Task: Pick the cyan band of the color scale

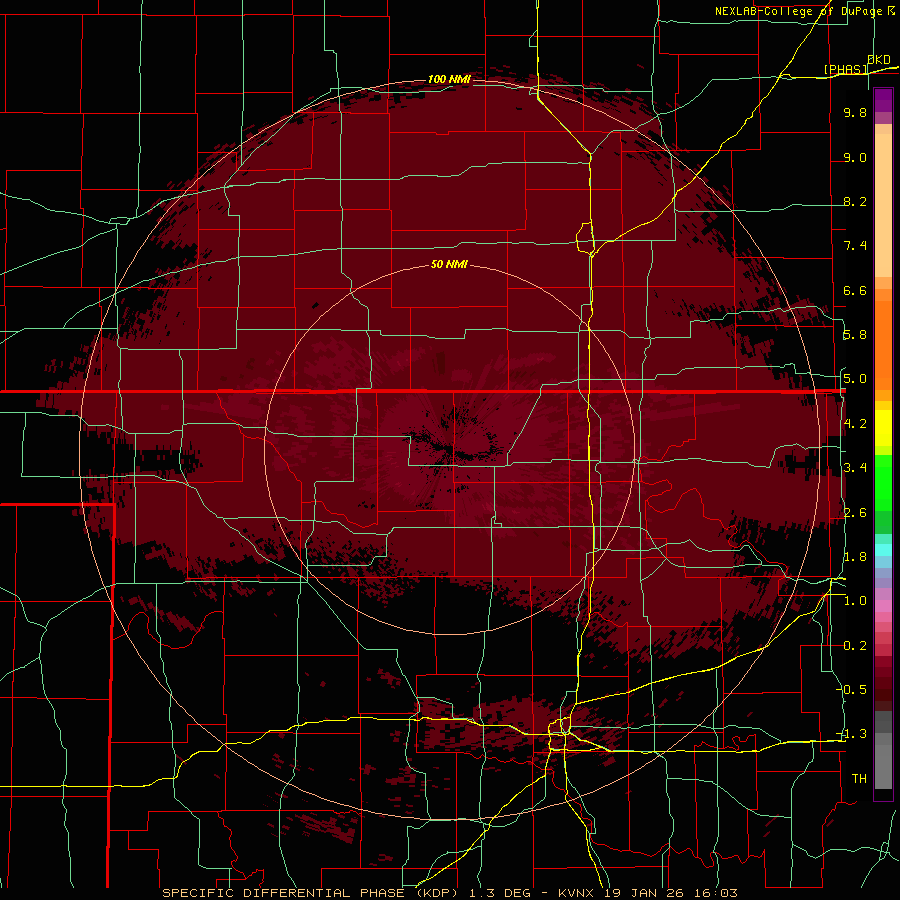Action: coord(883,549)
